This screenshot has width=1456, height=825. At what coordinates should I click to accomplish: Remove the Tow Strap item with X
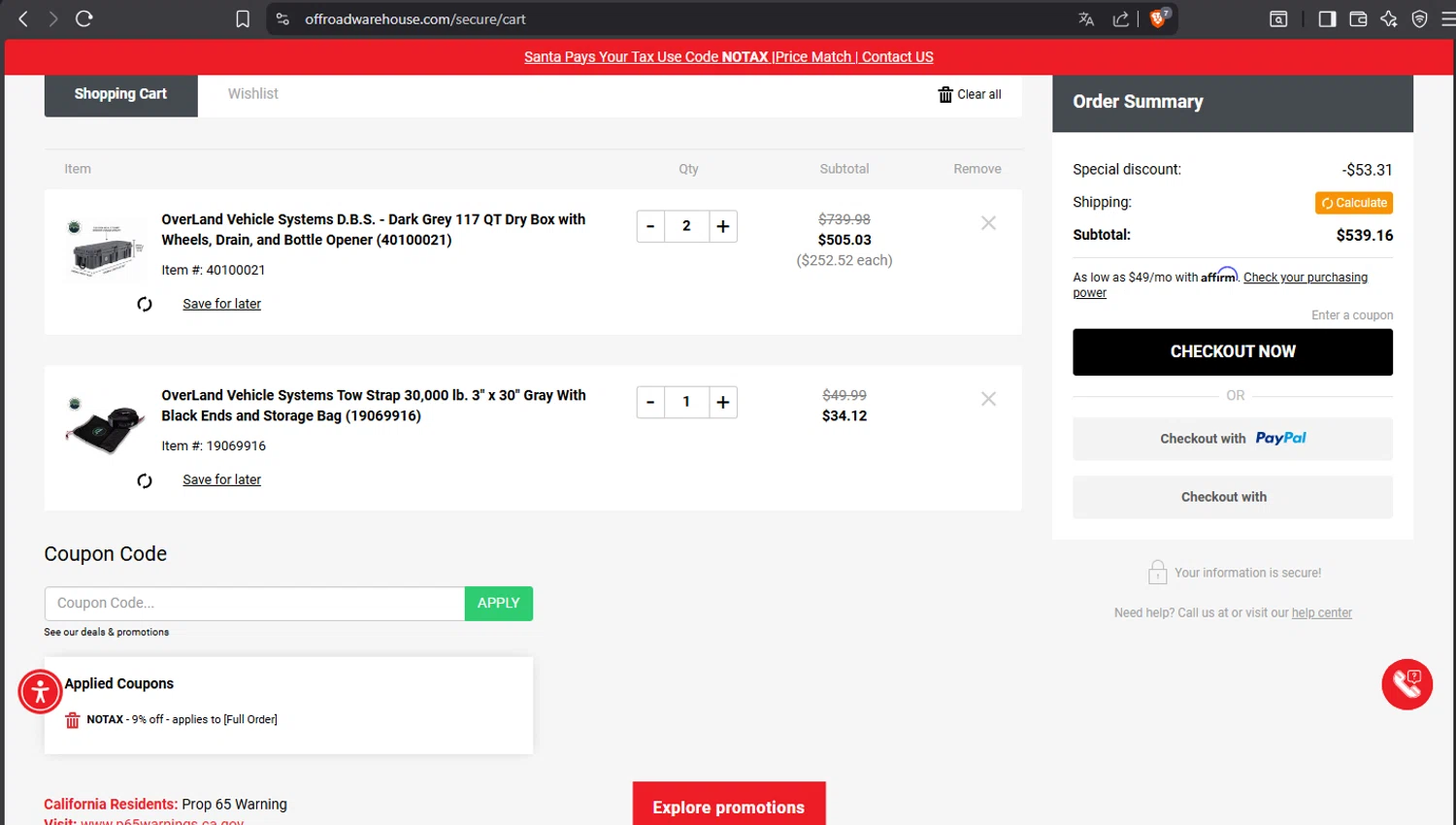point(988,399)
